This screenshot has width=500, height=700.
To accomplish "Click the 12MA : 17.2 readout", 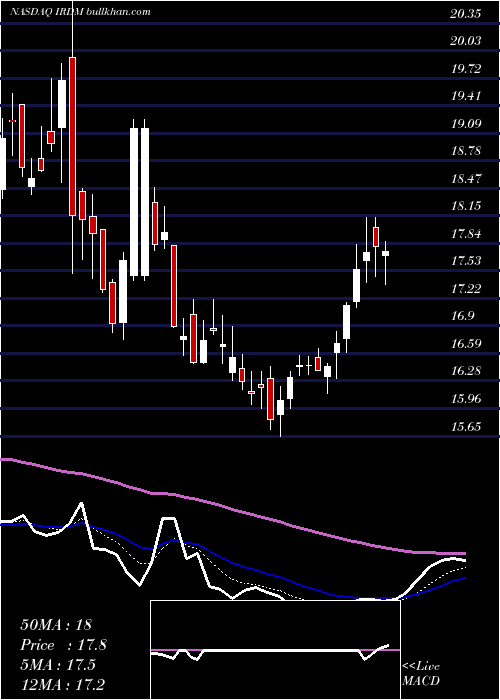I will 63,684.
